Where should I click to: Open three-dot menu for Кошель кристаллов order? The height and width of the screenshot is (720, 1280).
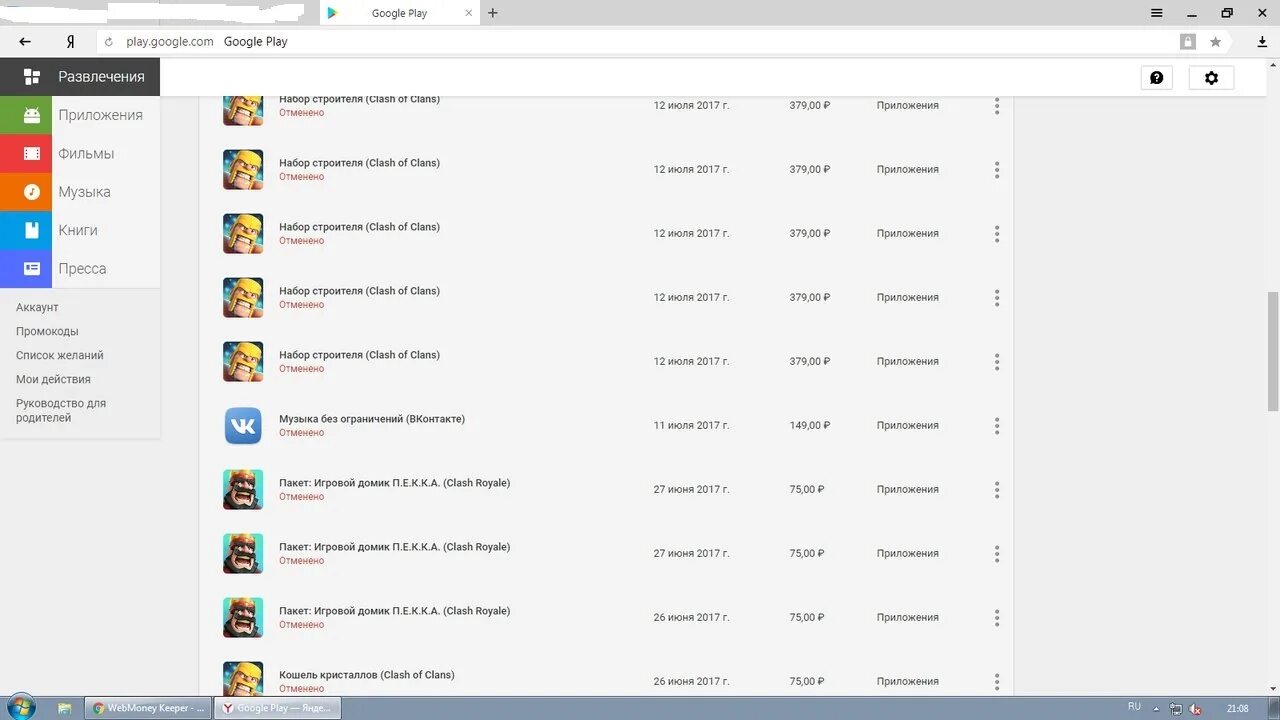[x=997, y=682]
